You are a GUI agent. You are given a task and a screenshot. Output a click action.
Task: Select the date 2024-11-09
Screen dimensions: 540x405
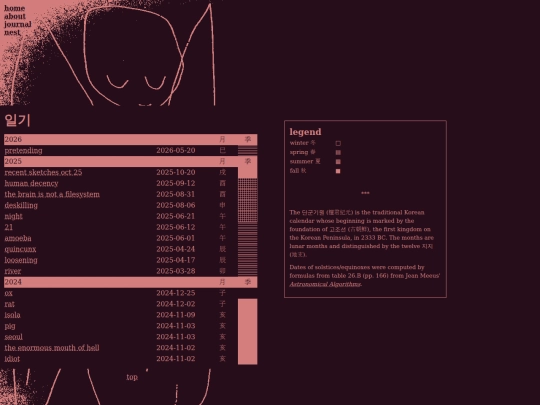176,315
